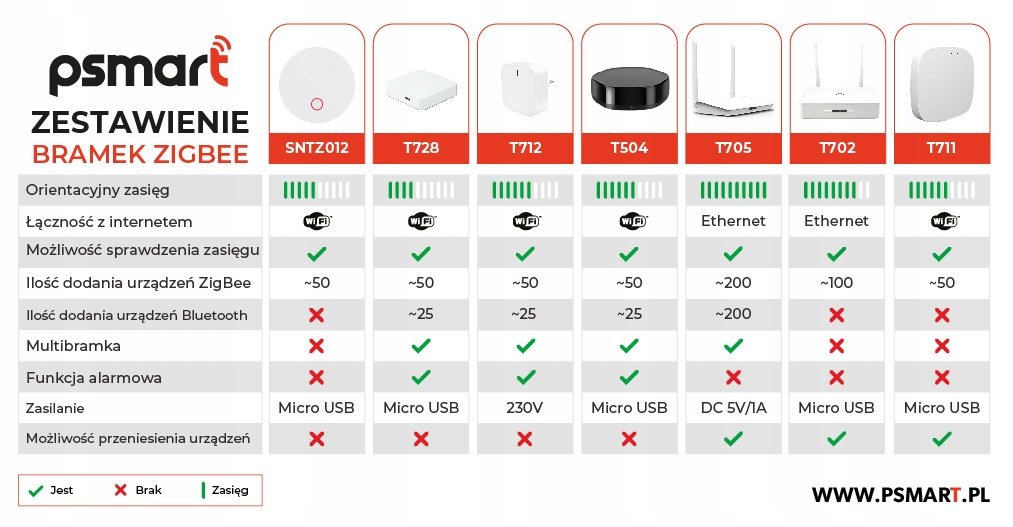The image size is (1013, 527).
Task: Click the T712 230V power cell
Action: tap(524, 408)
